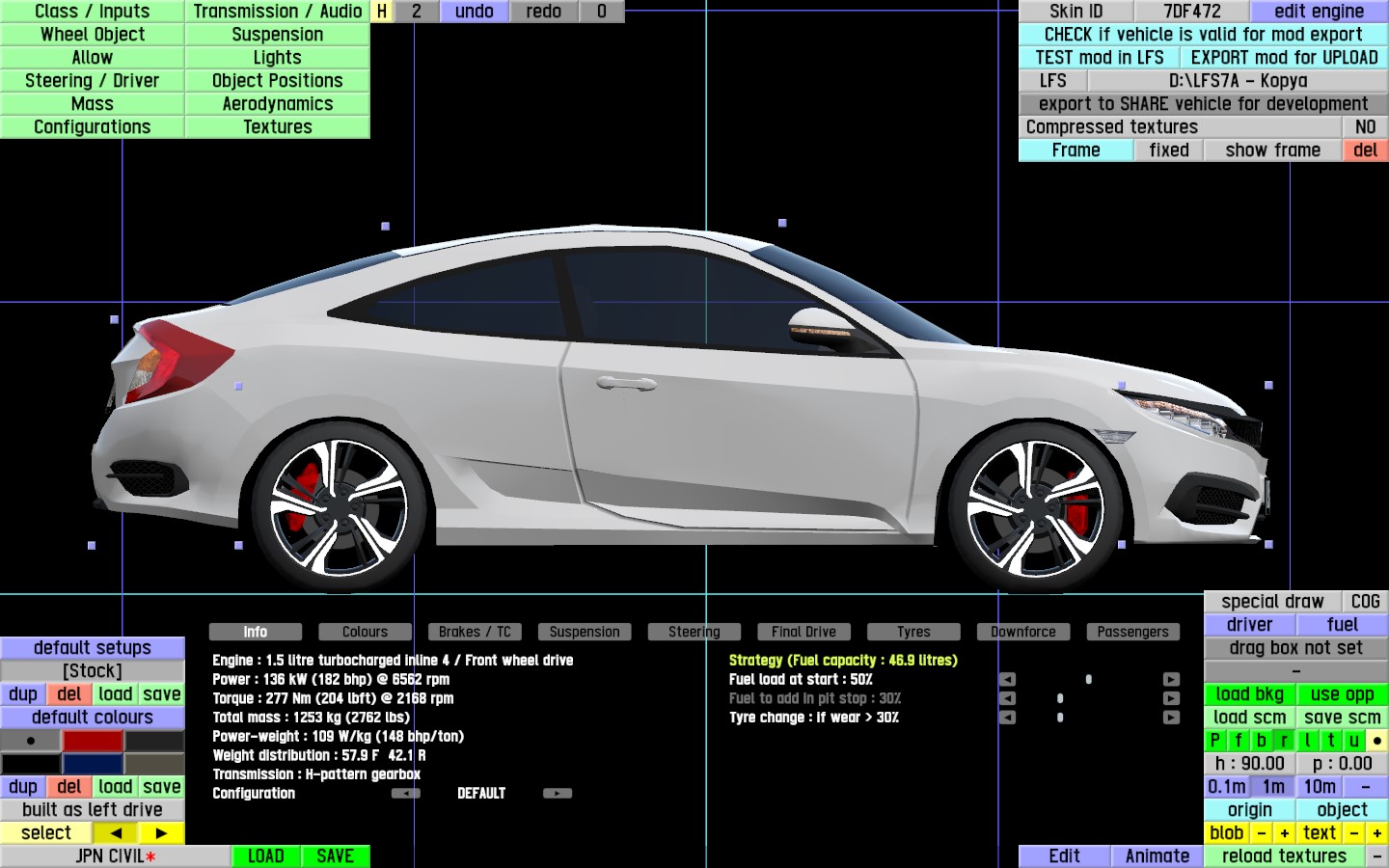Viewport: 1389px width, 868px height.
Task: Increase Tyre change wear threshold
Action: [1171, 718]
